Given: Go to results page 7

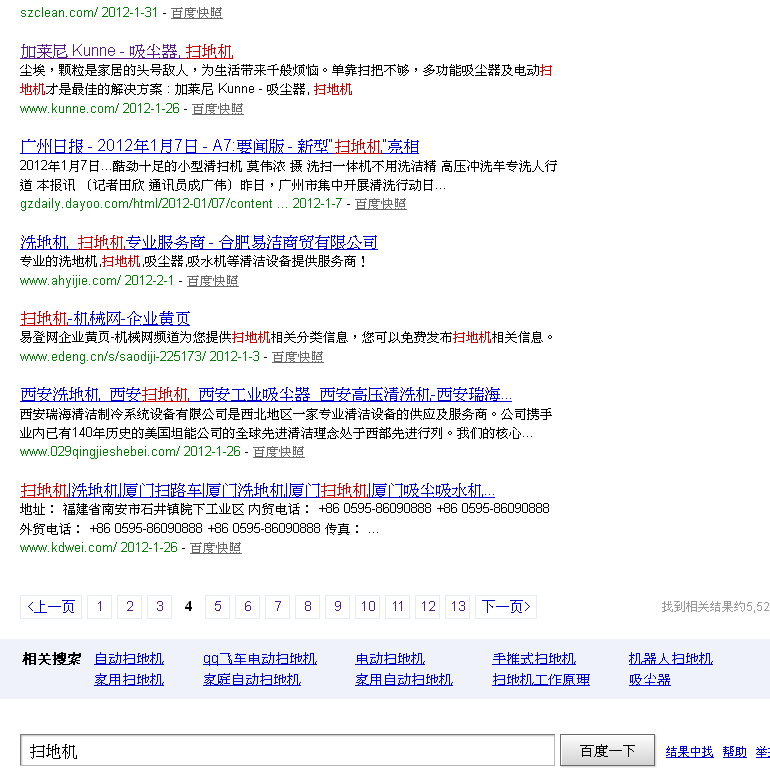Looking at the screenshot, I should (x=277, y=606).
